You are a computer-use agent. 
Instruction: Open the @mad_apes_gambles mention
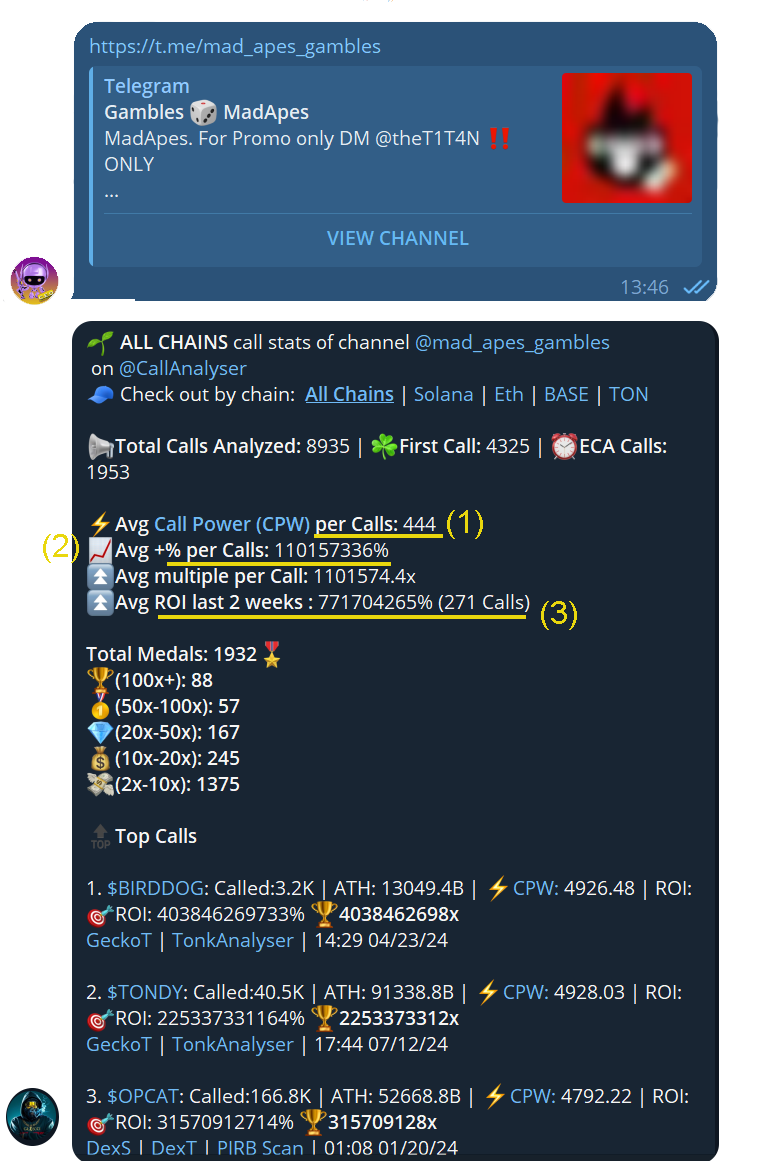point(512,343)
